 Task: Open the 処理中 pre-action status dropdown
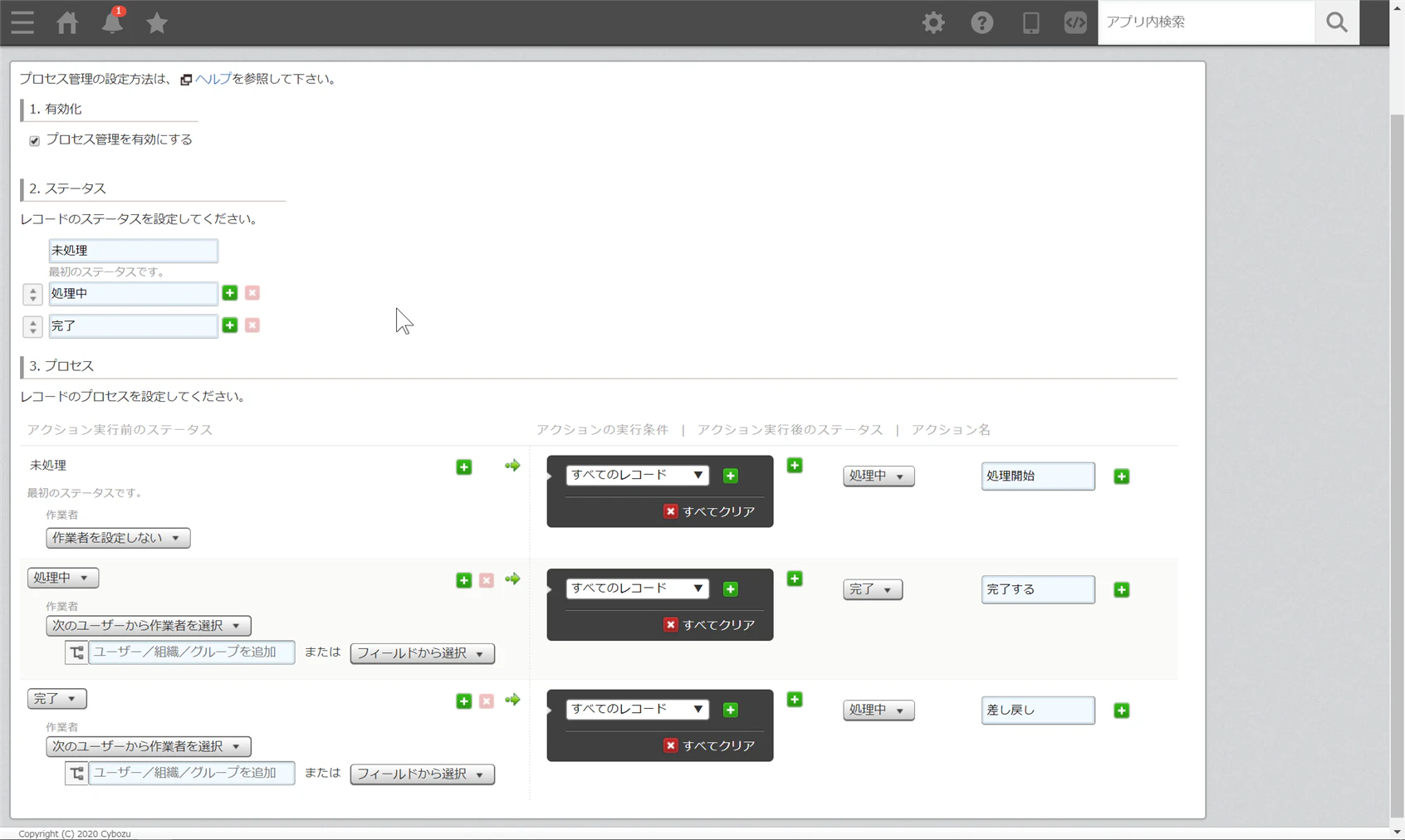click(x=63, y=578)
